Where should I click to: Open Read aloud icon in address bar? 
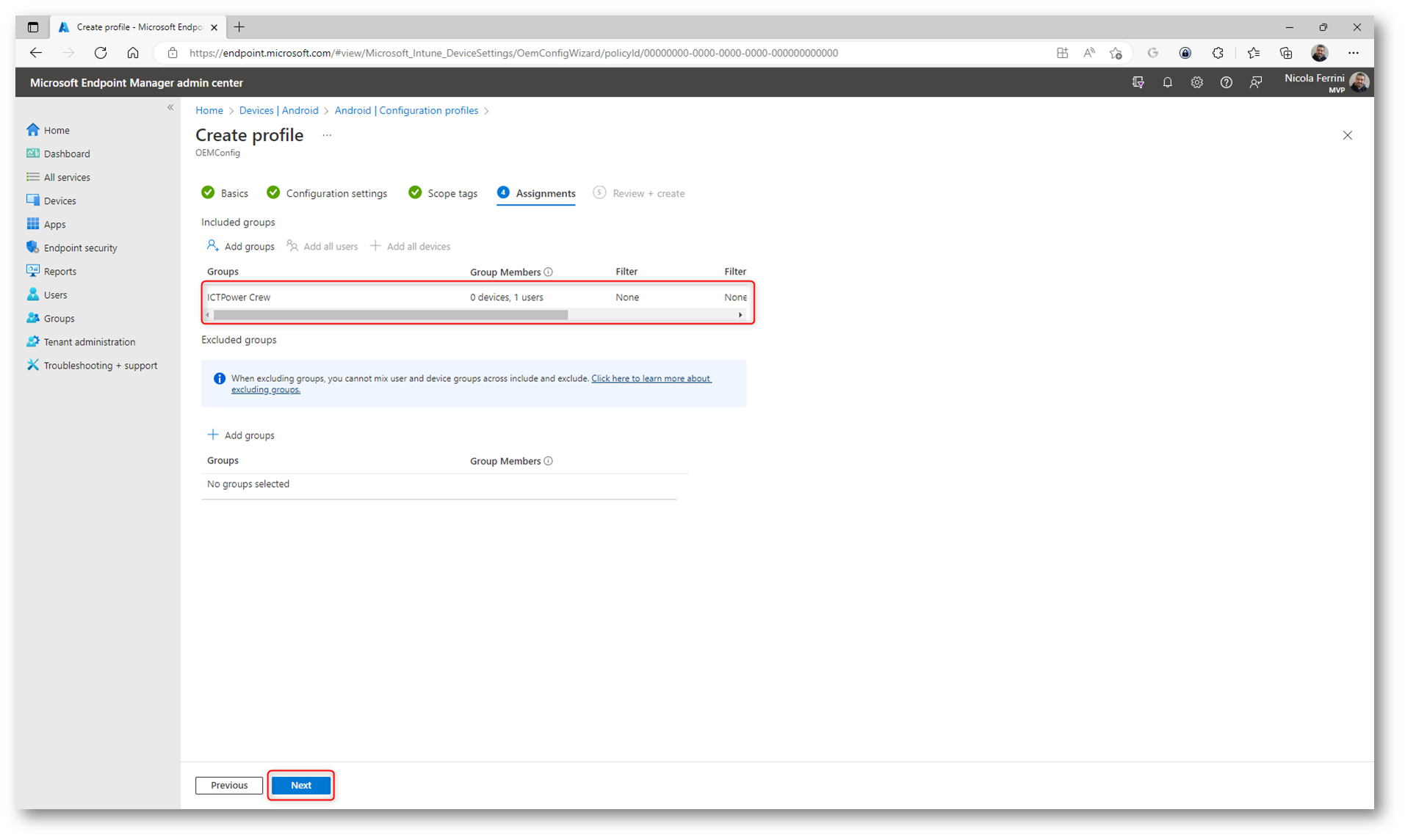click(1088, 53)
